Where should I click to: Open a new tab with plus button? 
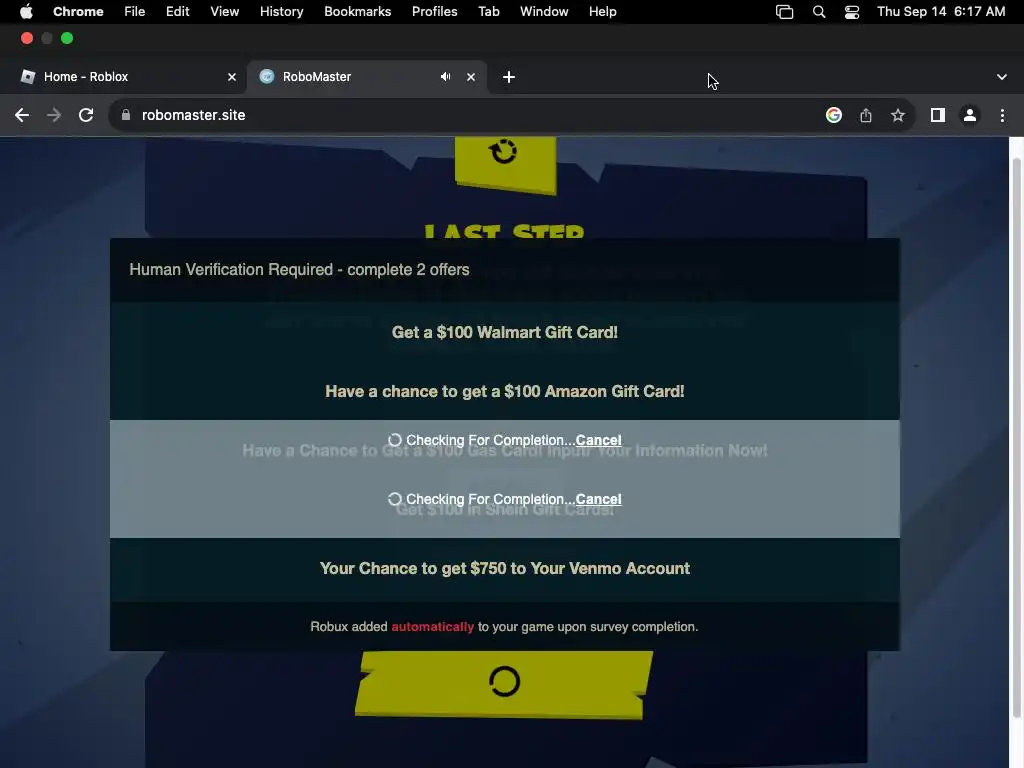509,77
